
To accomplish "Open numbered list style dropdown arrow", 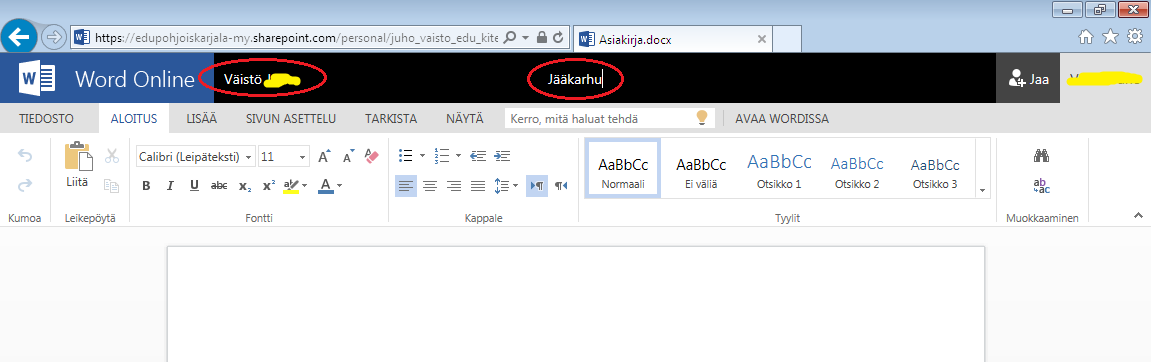I will pyautogui.click(x=458, y=156).
